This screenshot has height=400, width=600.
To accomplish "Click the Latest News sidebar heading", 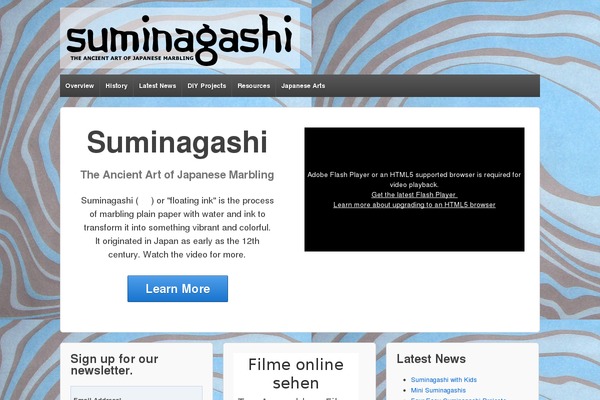I will [431, 359].
